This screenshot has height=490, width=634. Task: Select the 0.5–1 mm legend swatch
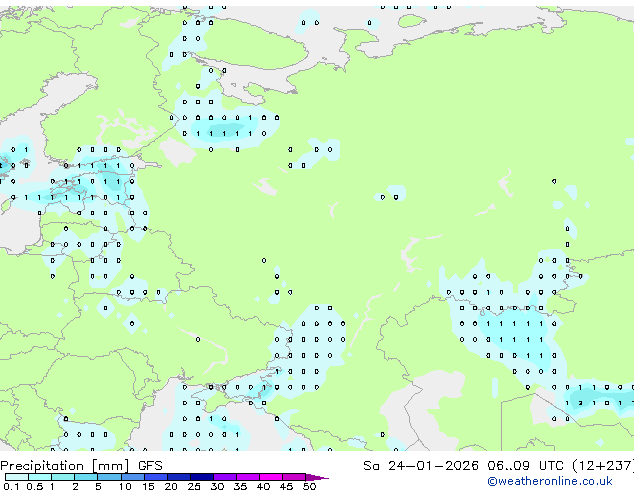coord(40,477)
